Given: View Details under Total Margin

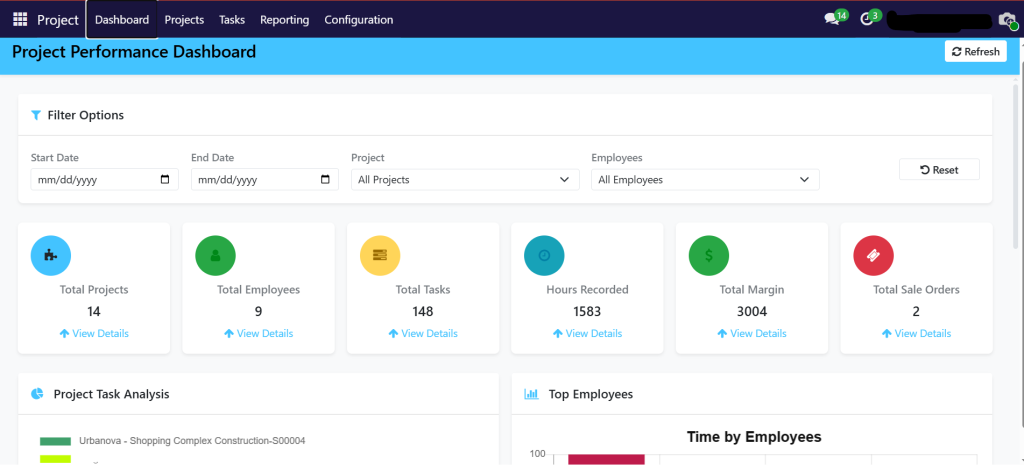Looking at the screenshot, I should pyautogui.click(x=752, y=334).
